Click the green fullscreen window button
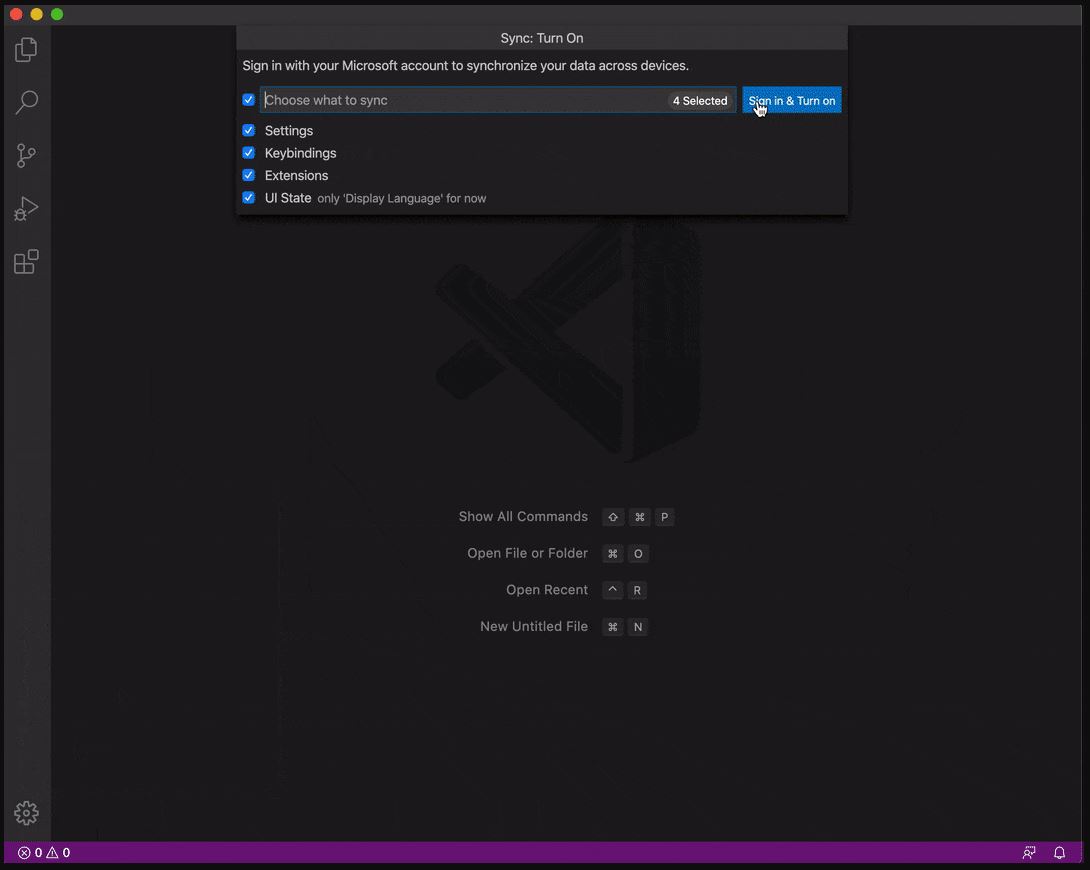This screenshot has width=1090, height=870. click(x=57, y=14)
